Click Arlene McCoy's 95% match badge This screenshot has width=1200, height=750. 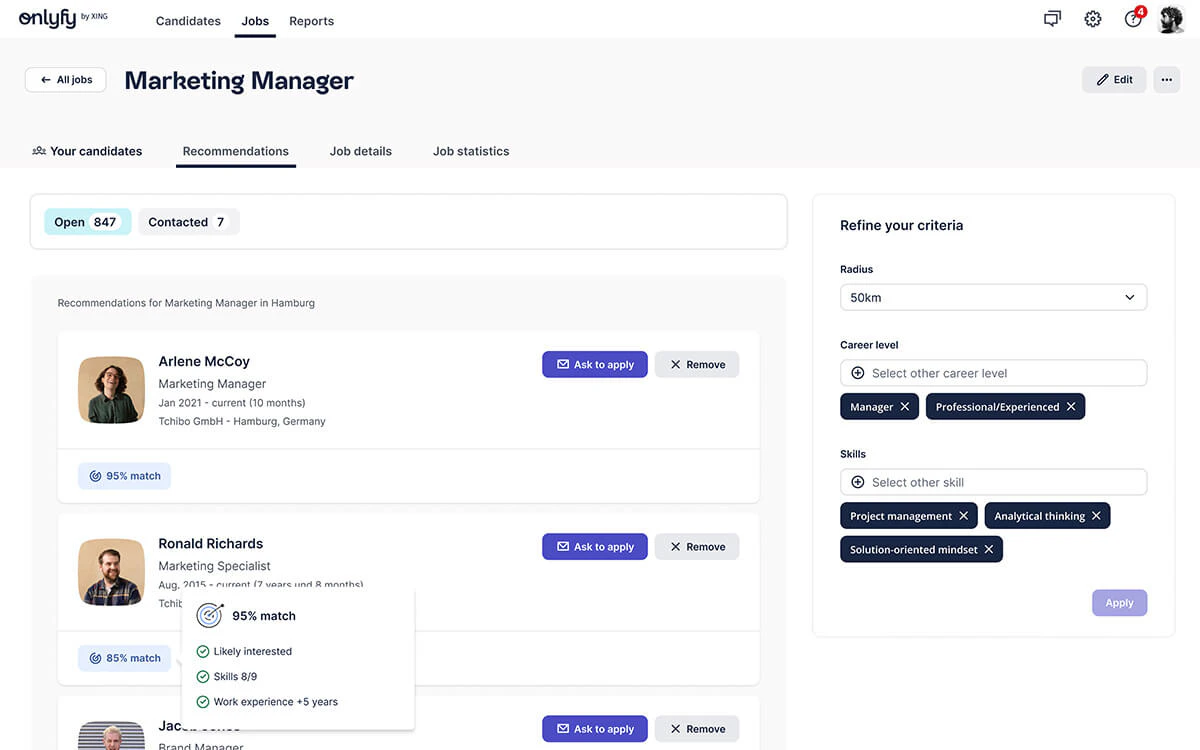pyautogui.click(x=125, y=476)
